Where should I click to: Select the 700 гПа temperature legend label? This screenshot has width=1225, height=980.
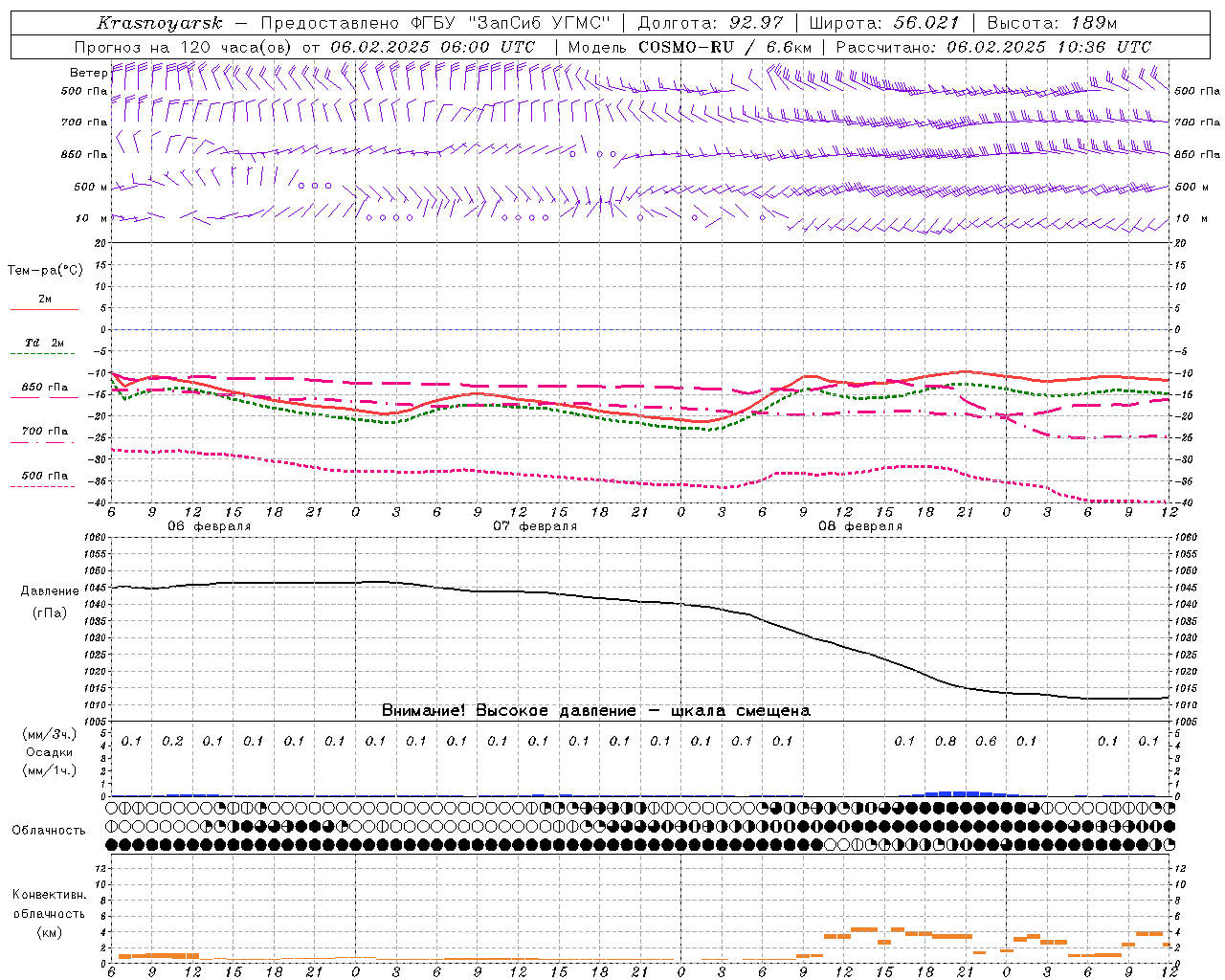pyautogui.click(x=45, y=432)
